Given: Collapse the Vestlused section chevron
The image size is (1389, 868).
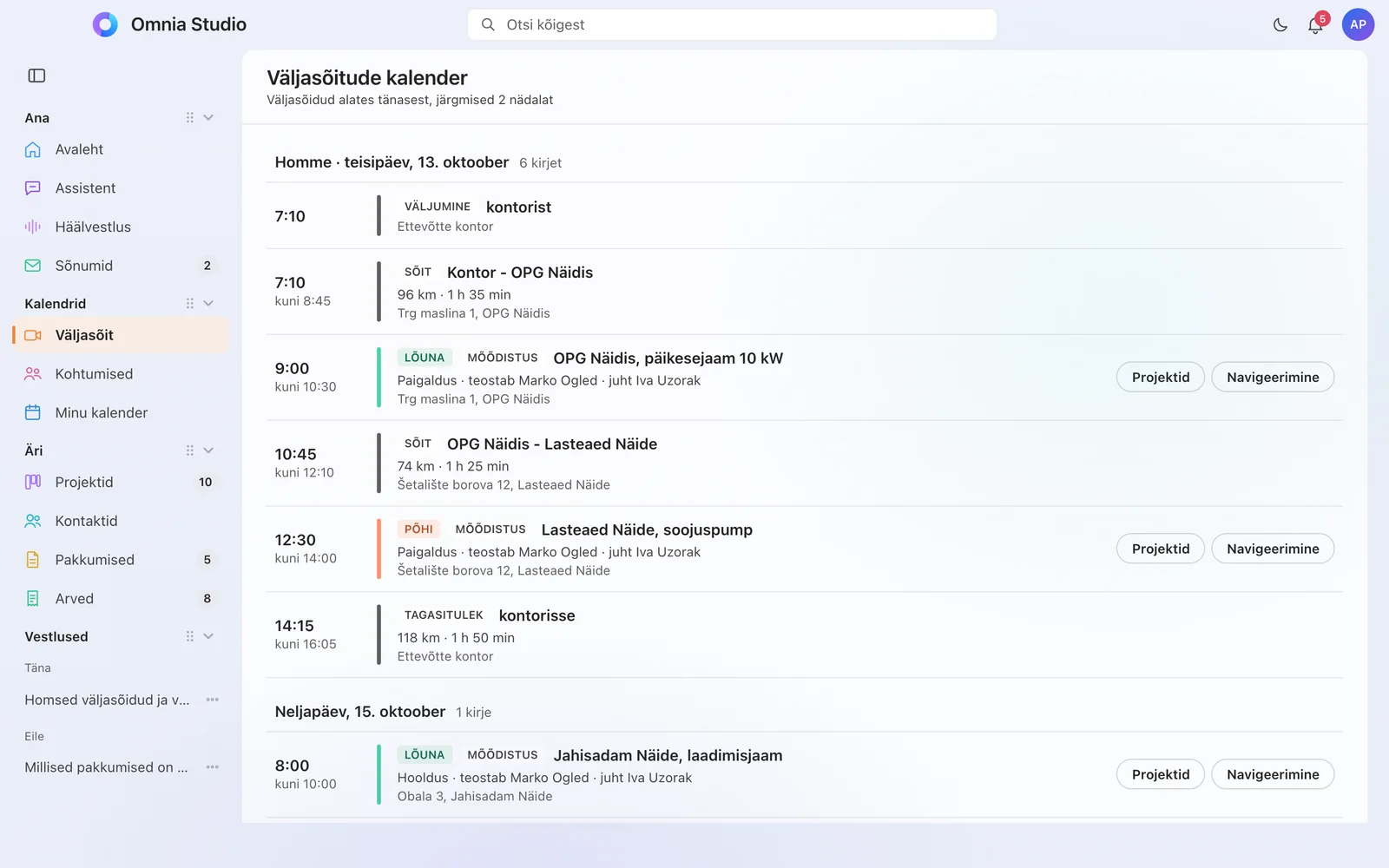Looking at the screenshot, I should click(208, 636).
